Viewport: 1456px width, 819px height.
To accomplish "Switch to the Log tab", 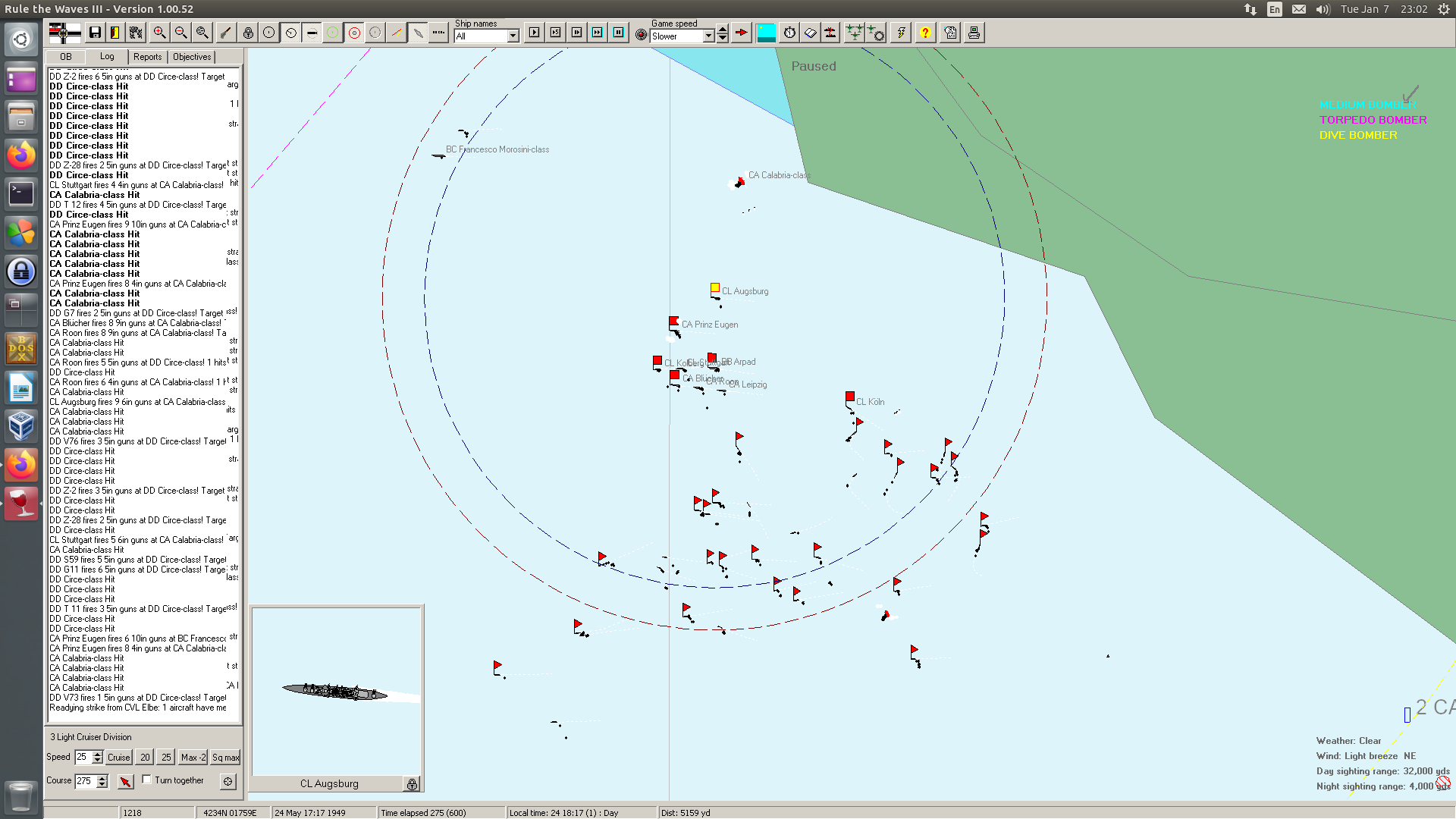I will coord(107,57).
